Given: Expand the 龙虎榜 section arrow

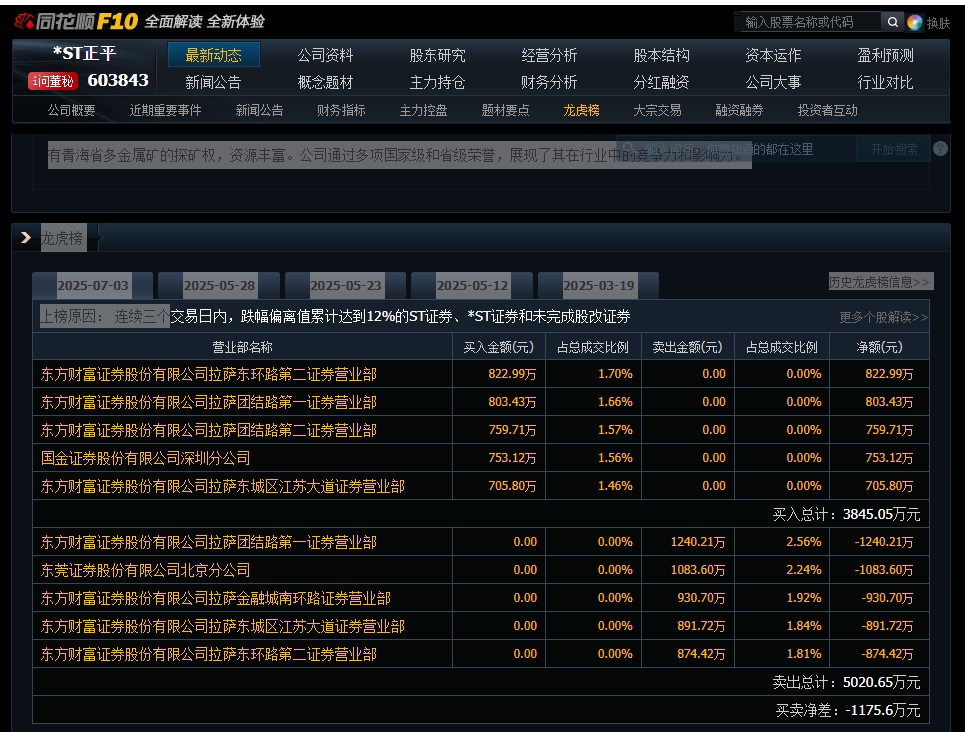Looking at the screenshot, I should point(25,238).
